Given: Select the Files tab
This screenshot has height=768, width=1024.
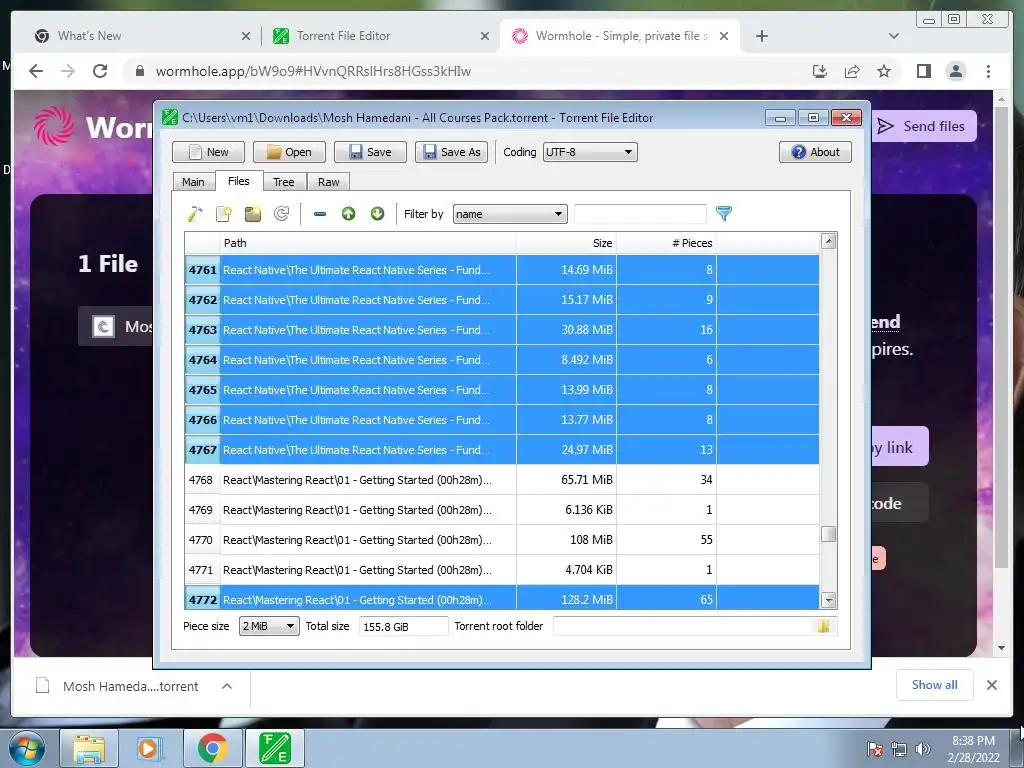Looking at the screenshot, I should pyautogui.click(x=238, y=181).
